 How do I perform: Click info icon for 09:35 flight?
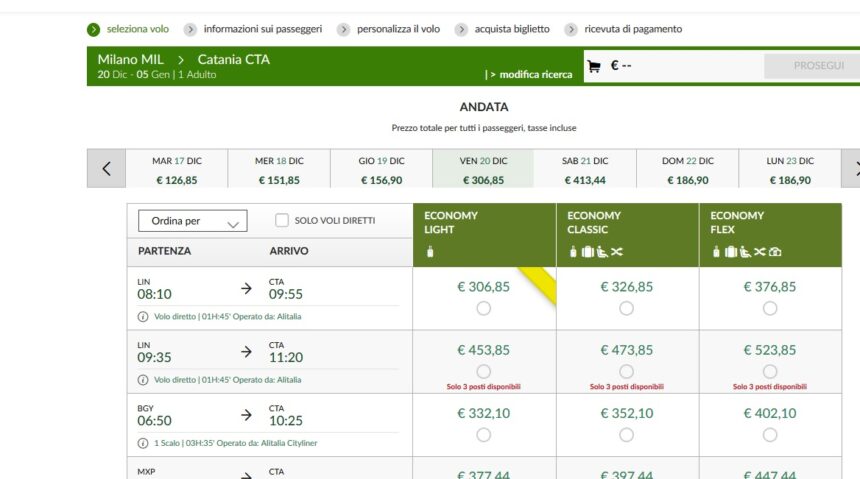point(143,380)
